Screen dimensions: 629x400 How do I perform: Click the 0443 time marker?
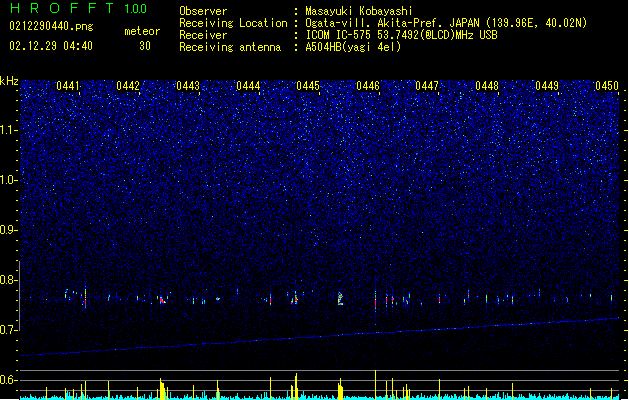(188, 86)
